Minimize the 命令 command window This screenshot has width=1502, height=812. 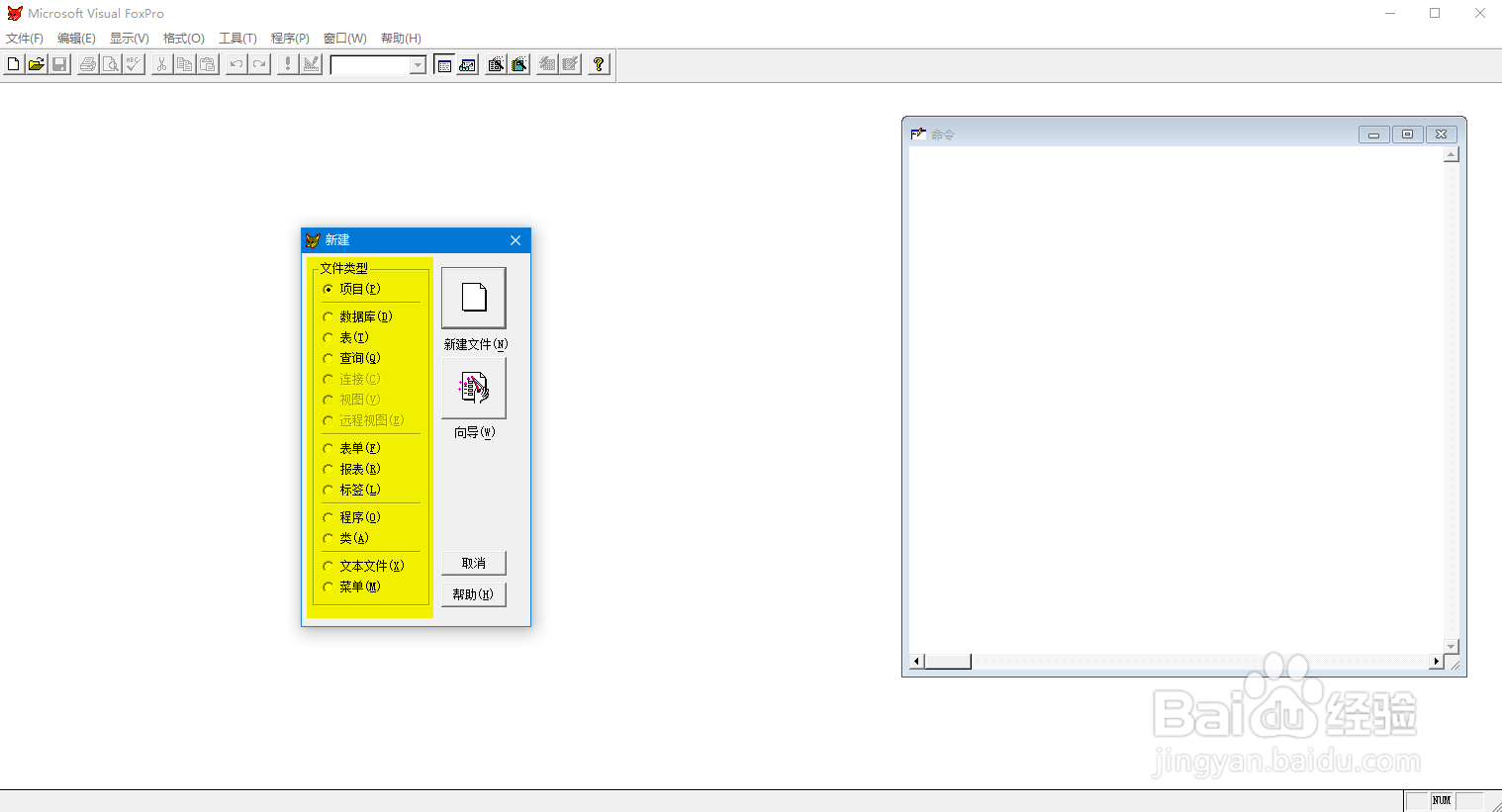[x=1373, y=135]
